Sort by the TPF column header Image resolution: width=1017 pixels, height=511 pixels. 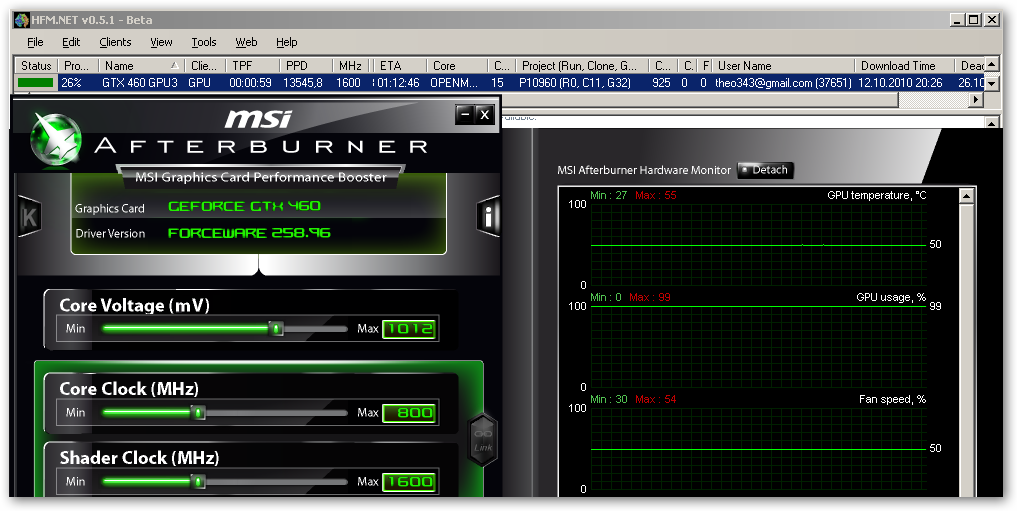252,65
